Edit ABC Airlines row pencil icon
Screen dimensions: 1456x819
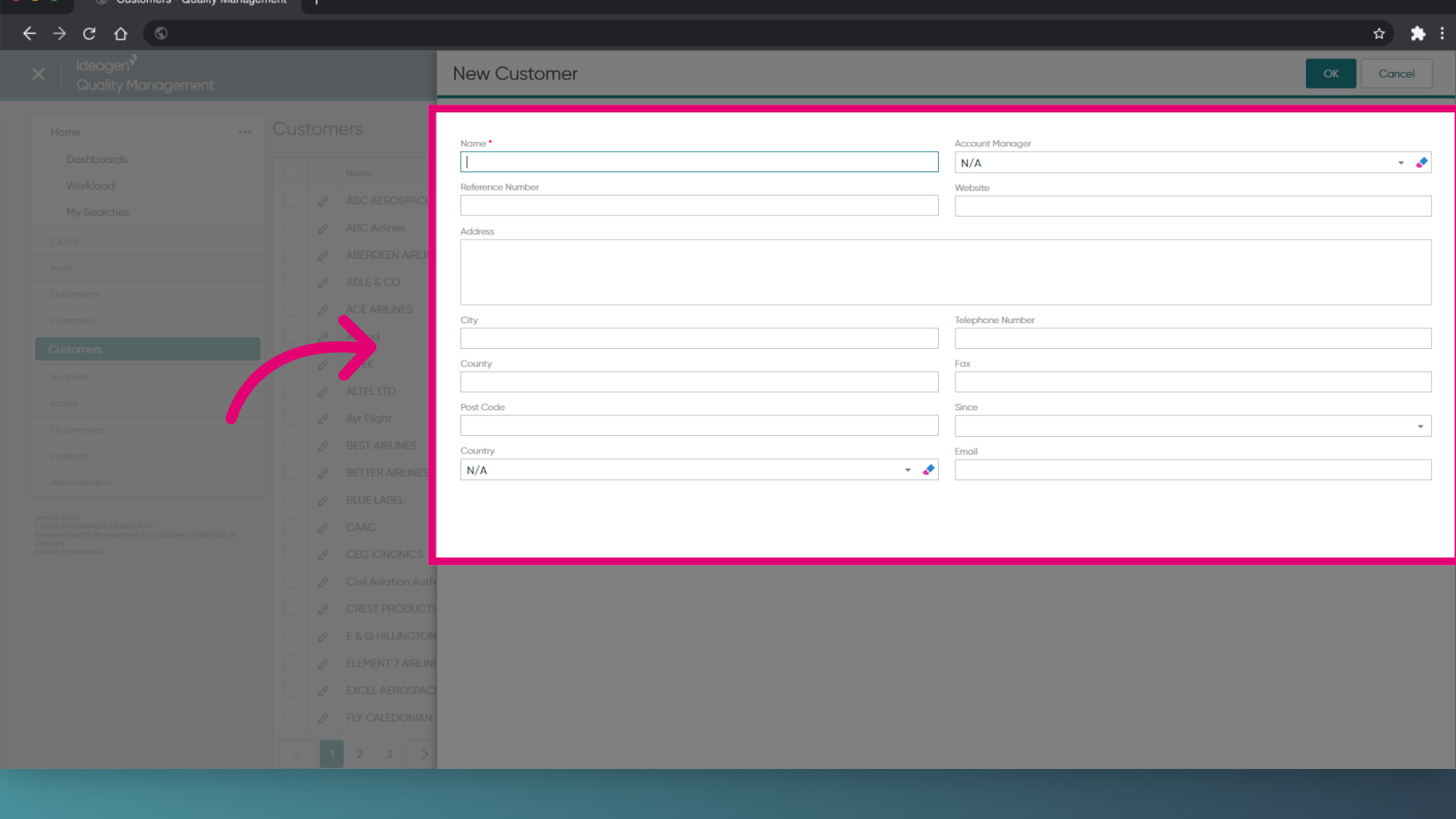323,228
